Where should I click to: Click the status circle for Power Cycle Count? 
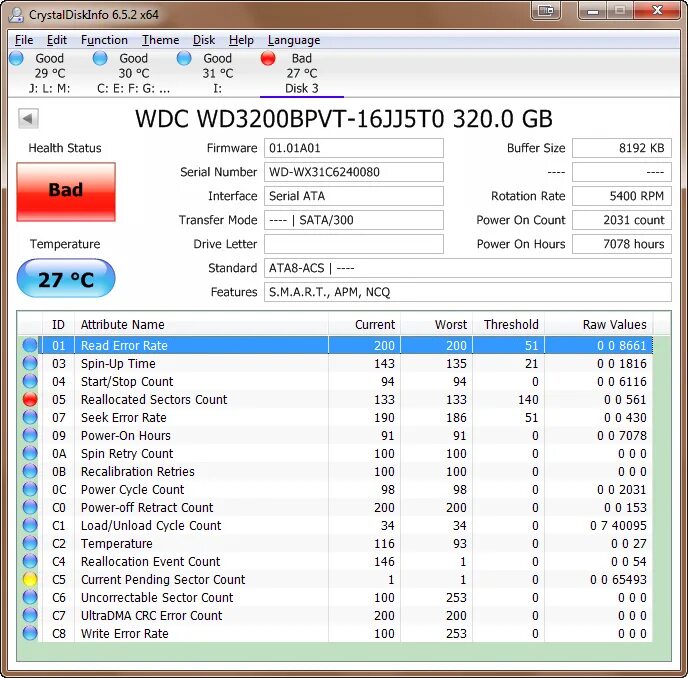(30, 489)
